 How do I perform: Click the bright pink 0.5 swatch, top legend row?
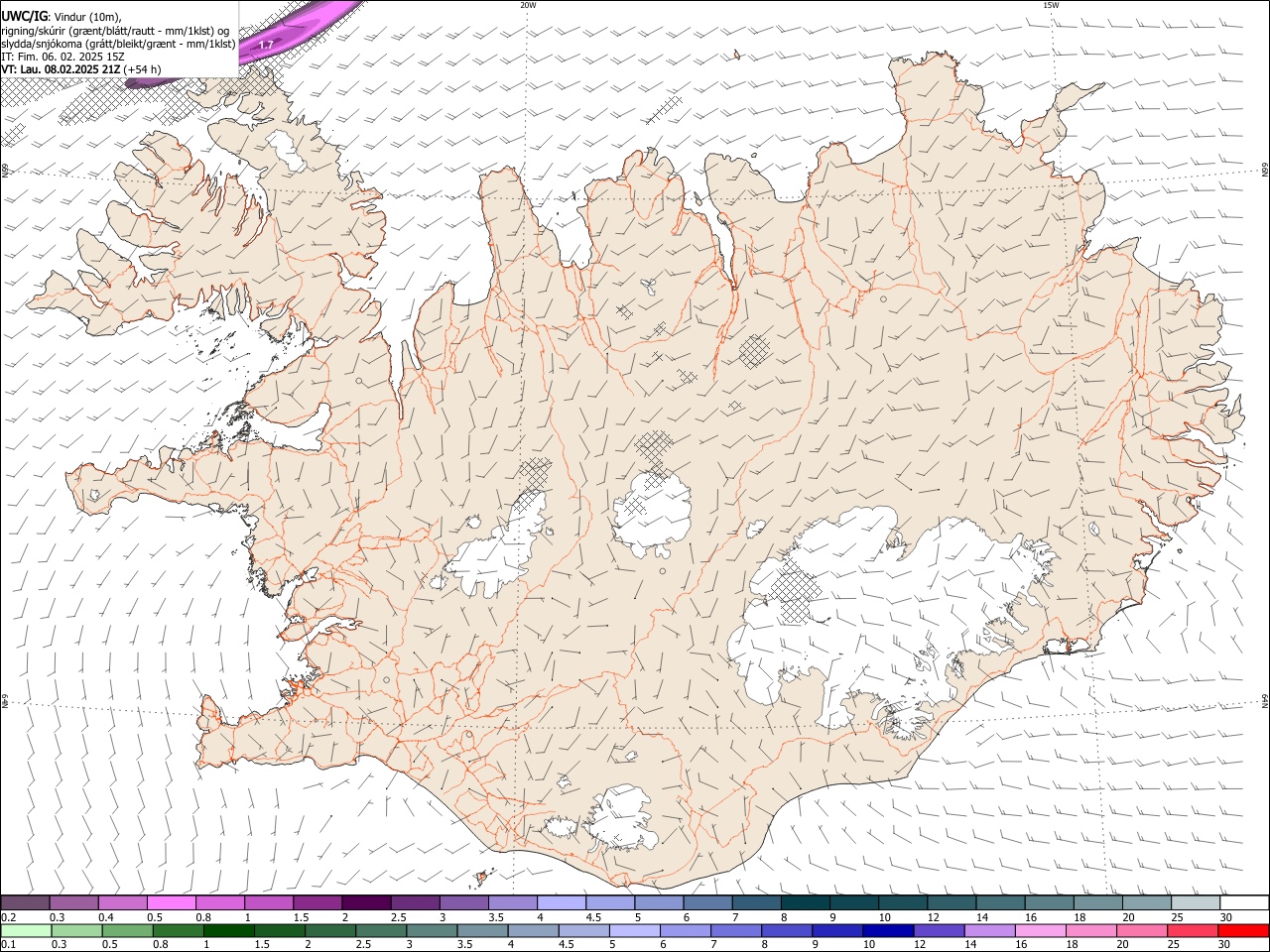pos(171,902)
